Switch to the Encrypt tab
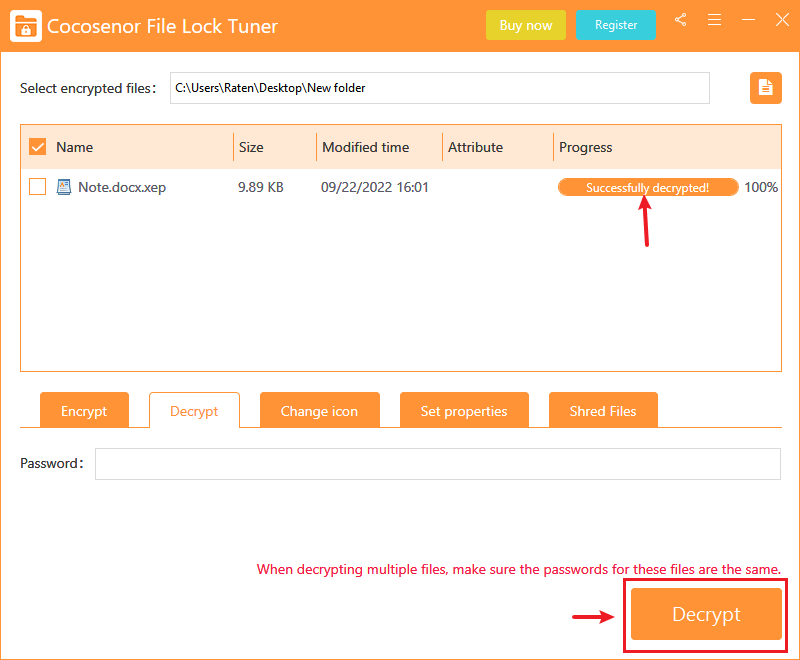 84,410
